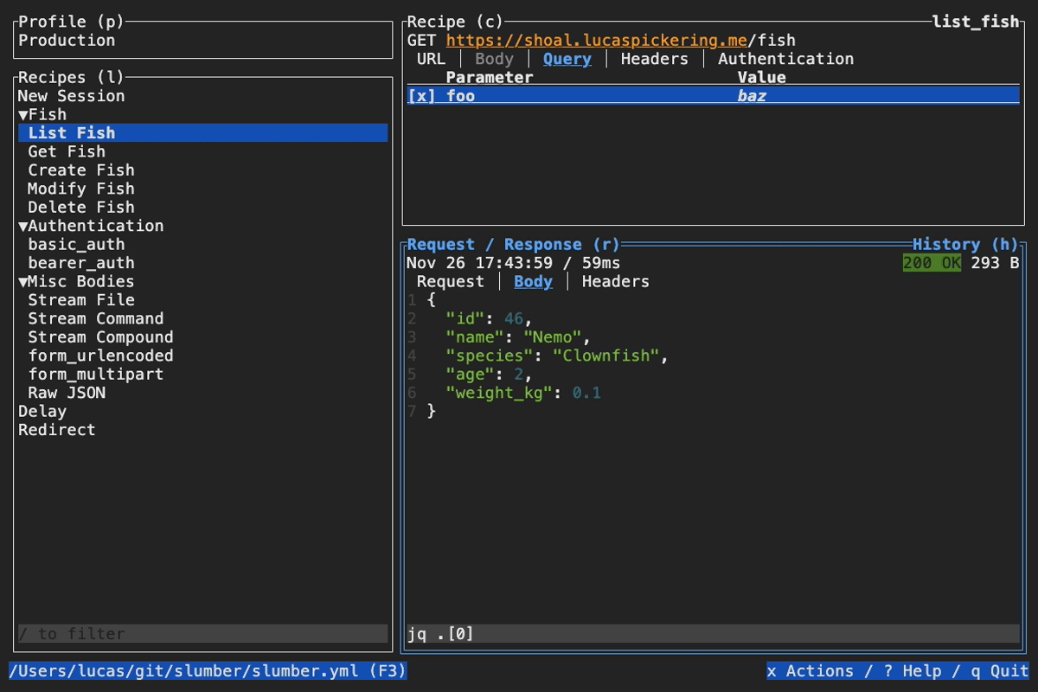Switch to the Request tab in response pane

450,282
